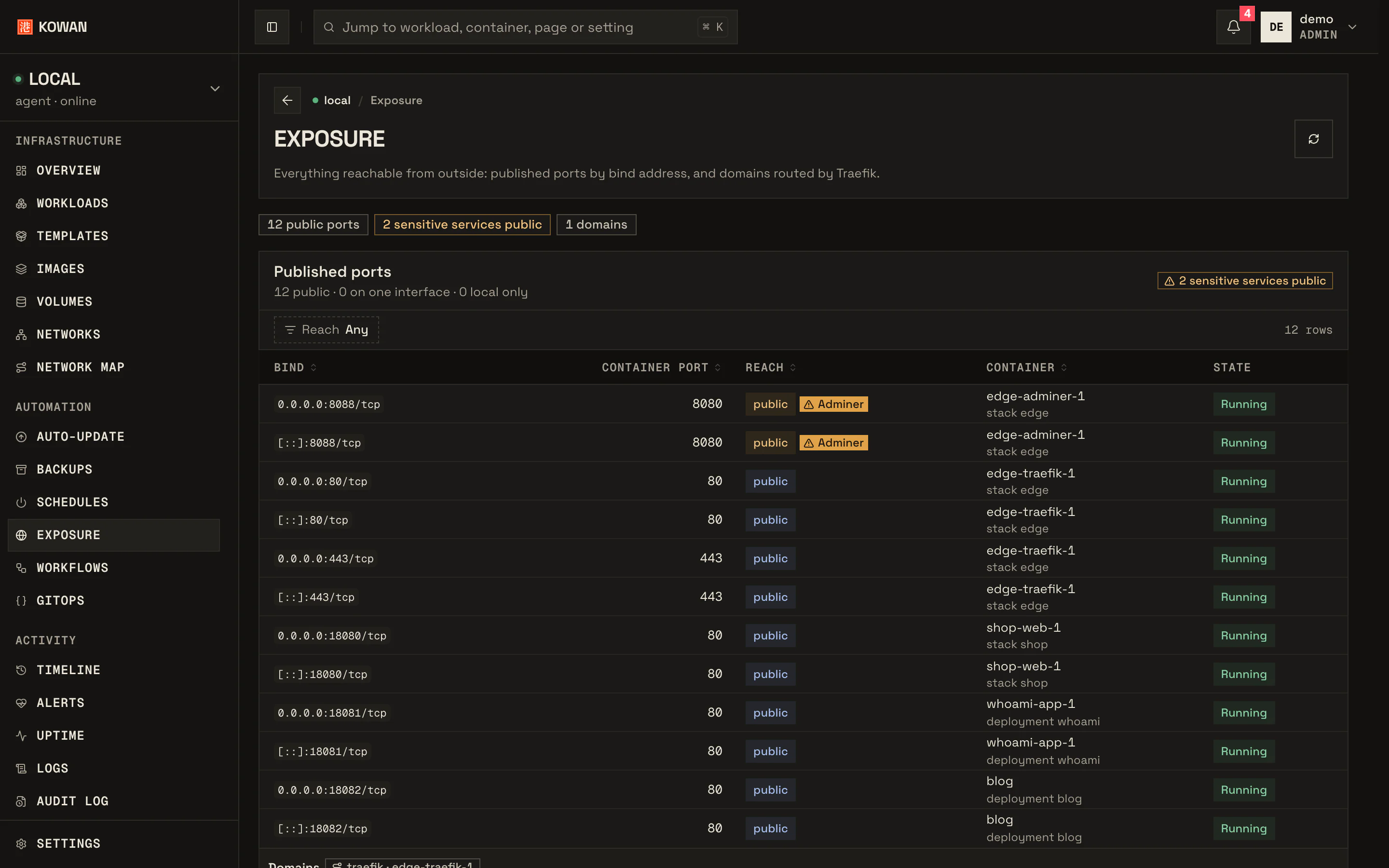Click the Workloads icon in sidebar
Image resolution: width=1389 pixels, height=868 pixels.
pos(21,203)
